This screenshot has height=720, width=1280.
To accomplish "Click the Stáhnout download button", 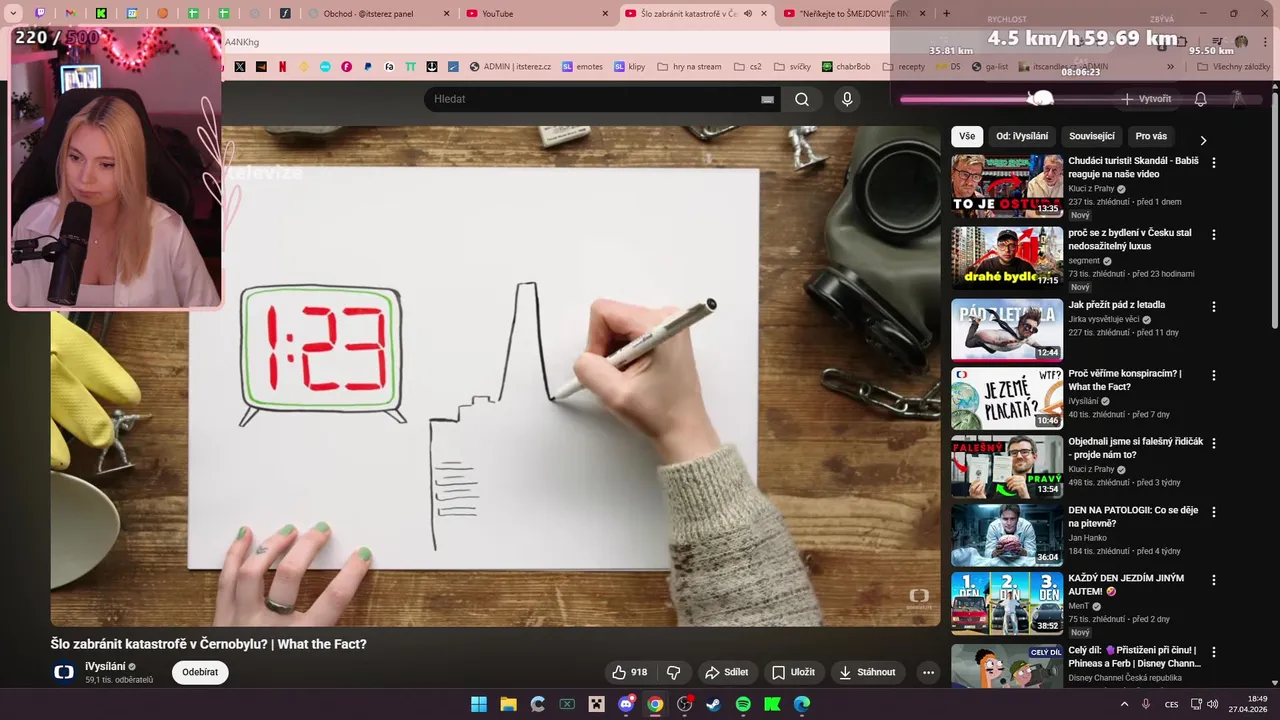I will [867, 672].
